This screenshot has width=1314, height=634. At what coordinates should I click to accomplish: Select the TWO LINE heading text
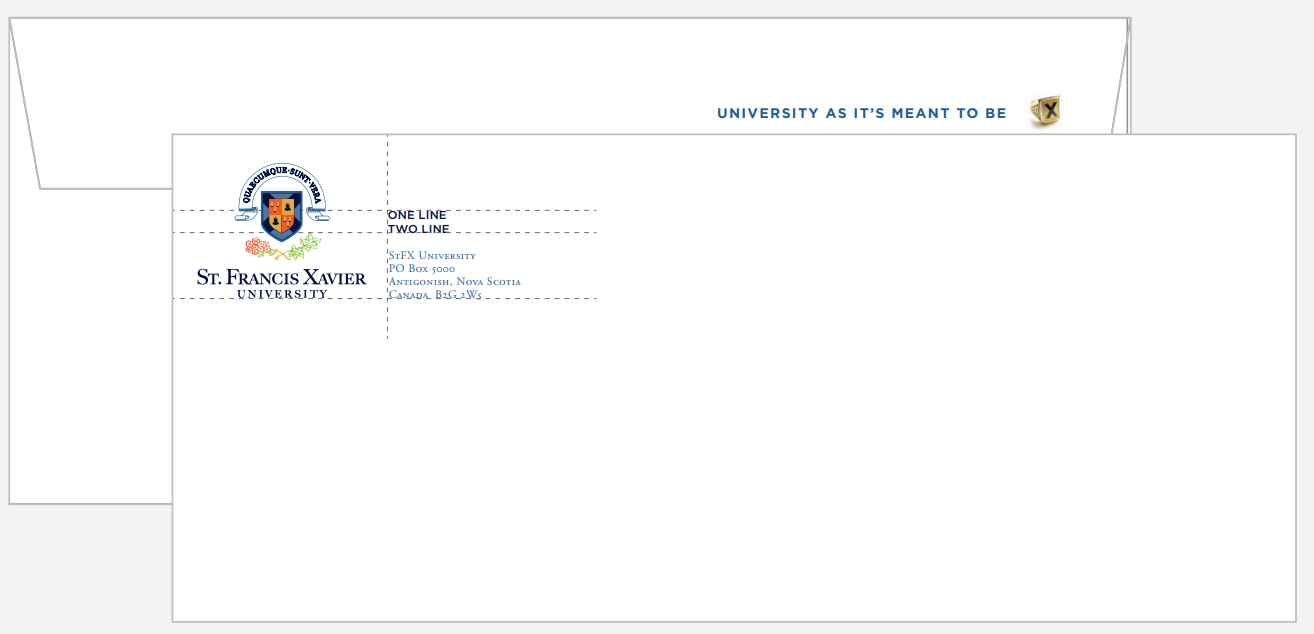tap(418, 229)
